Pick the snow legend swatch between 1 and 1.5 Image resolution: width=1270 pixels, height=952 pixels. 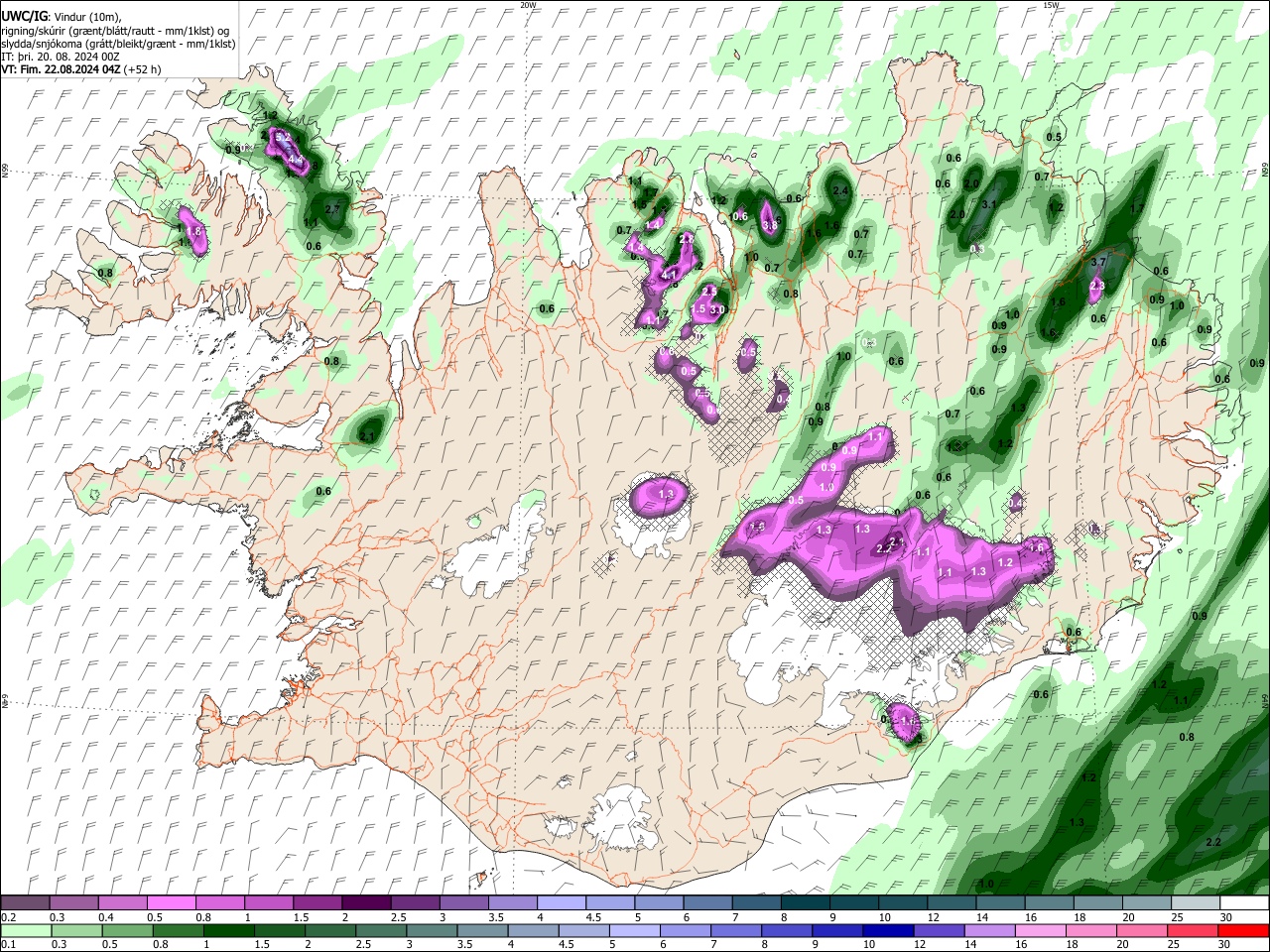pyautogui.click(x=268, y=903)
